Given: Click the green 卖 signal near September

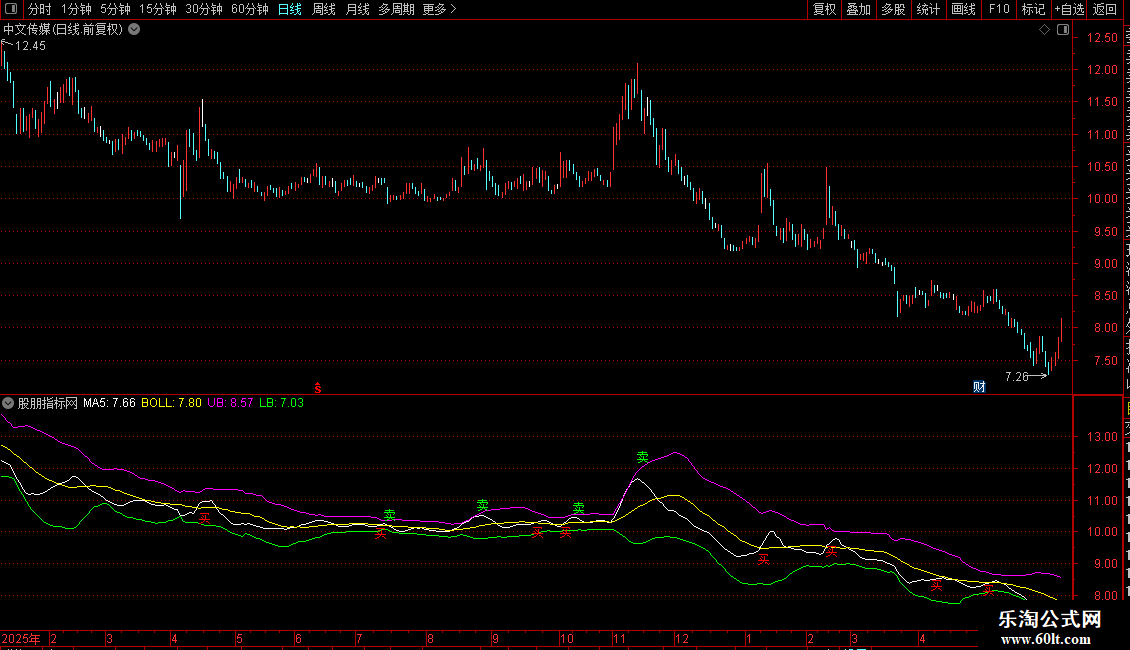Looking at the screenshot, I should point(483,505).
